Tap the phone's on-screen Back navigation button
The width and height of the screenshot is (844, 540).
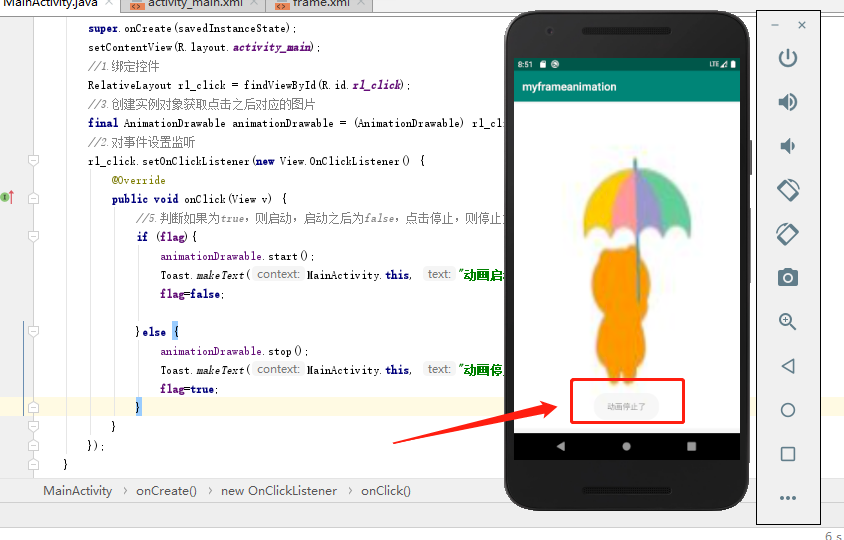(560, 446)
